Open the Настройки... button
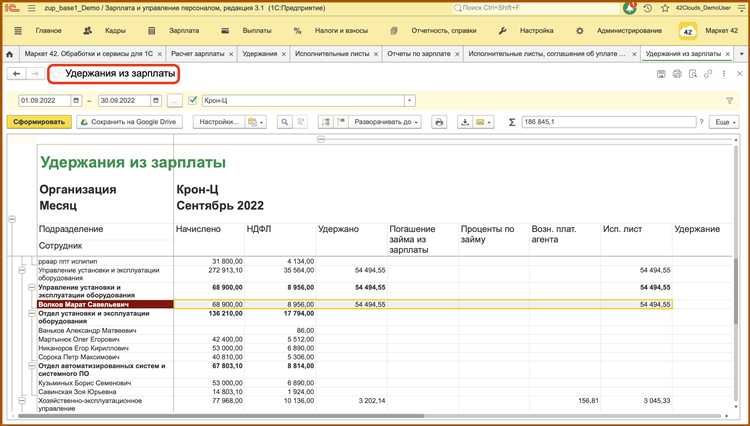 coord(219,122)
